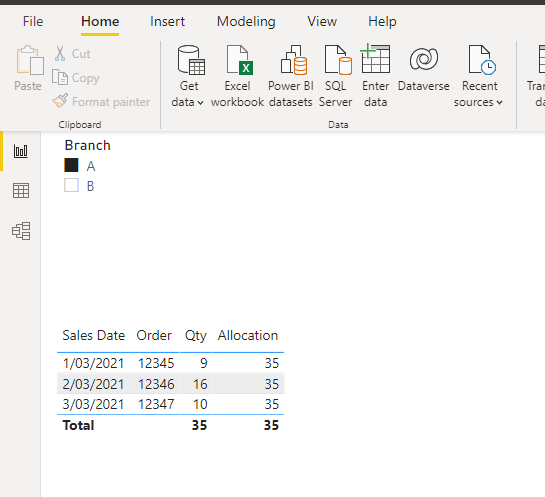Screen dimensions: 545x497
Task: Expand the Get data dropdown arrow
Action: [x=200, y=103]
